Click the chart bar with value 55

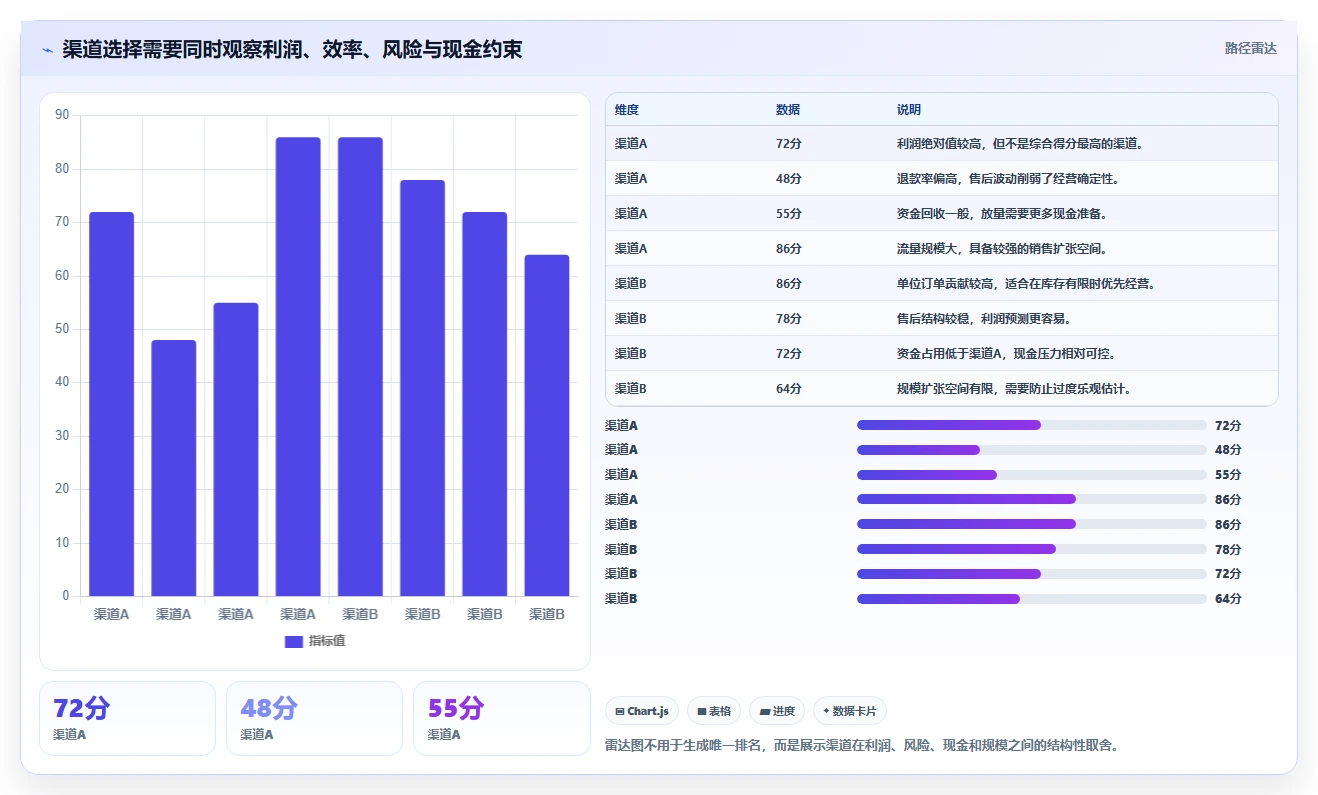click(x=236, y=450)
